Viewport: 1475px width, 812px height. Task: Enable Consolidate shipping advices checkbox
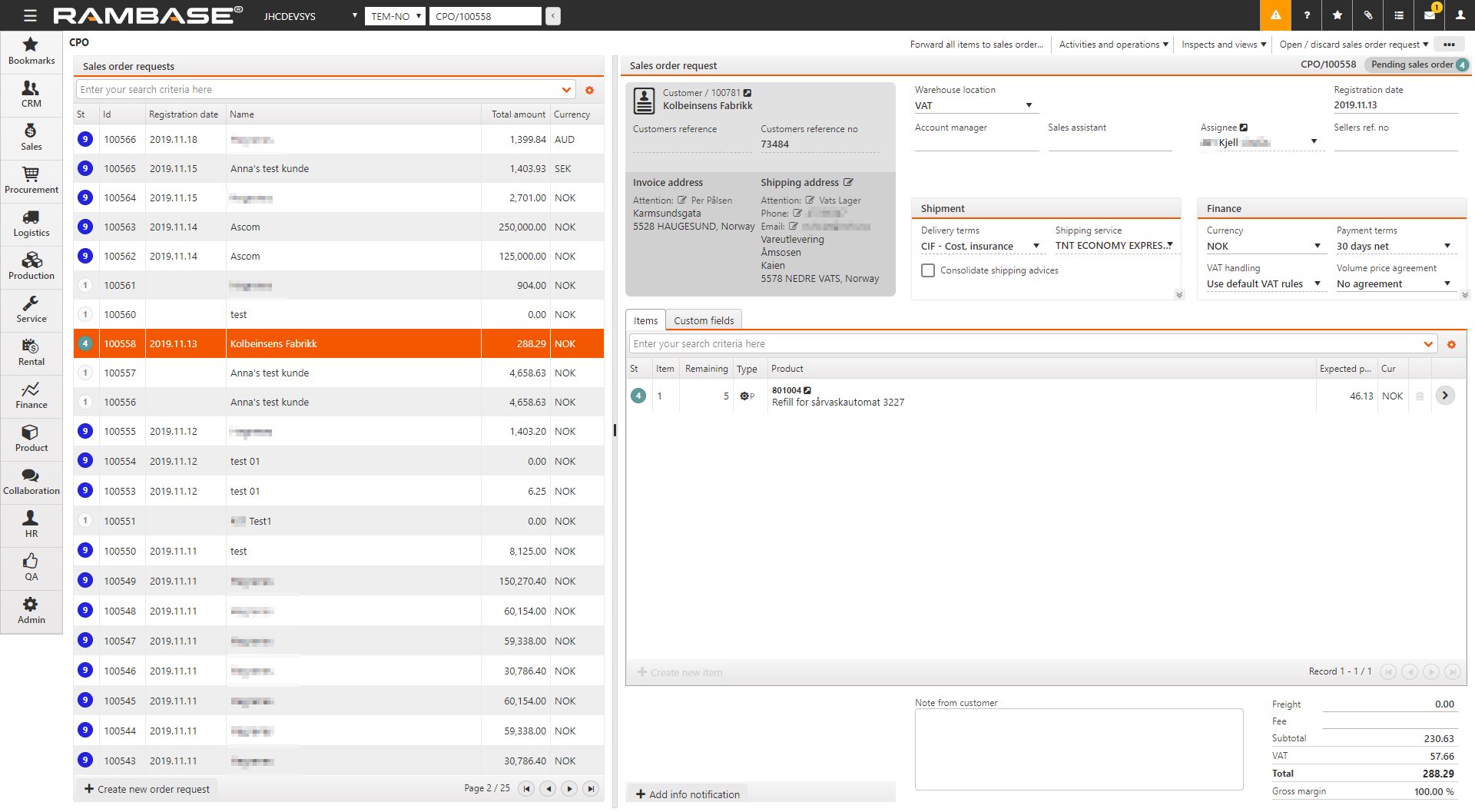(x=928, y=270)
